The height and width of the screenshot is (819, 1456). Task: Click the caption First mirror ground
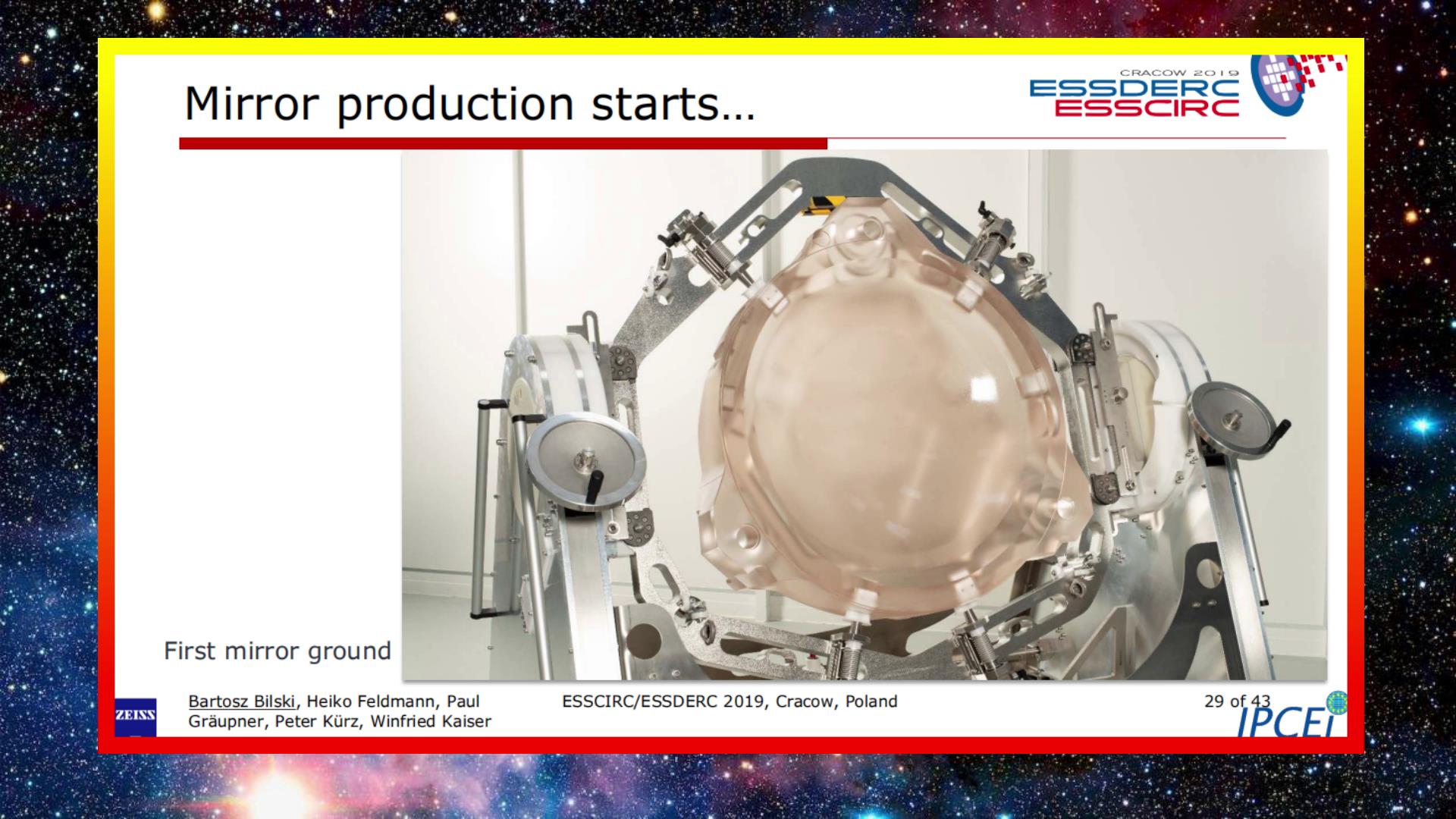pos(278,651)
